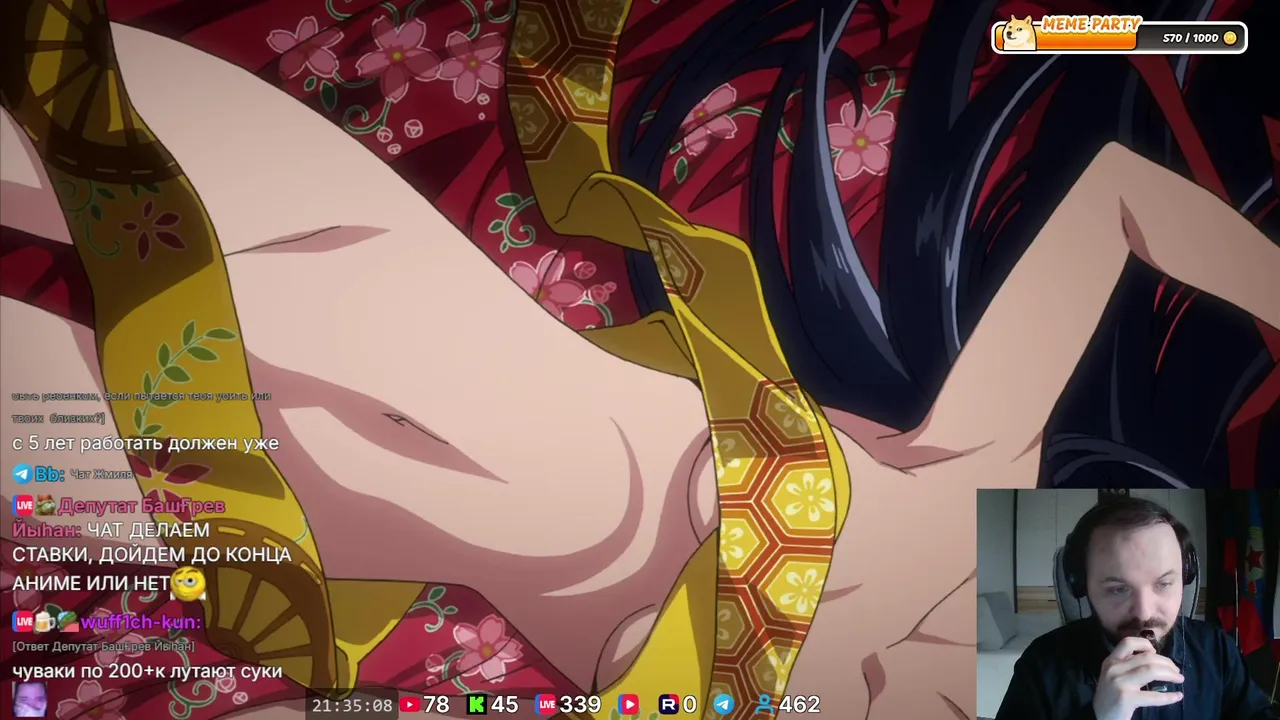Click the 'Чат Жмиля' chat text
This screenshot has height=720, width=1280.
(x=101, y=475)
